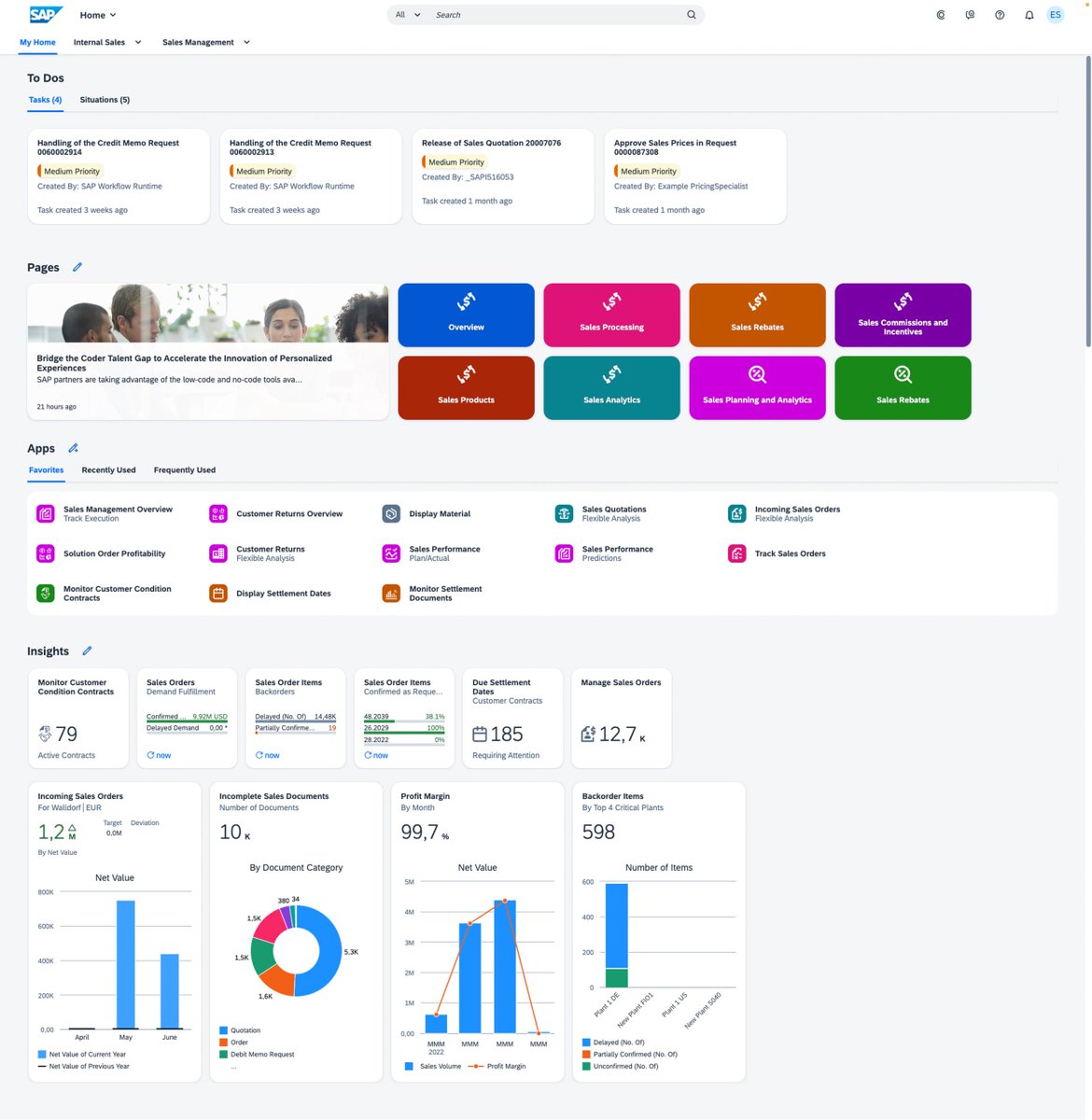Open Monitor Customer Condition Contracts icon
This screenshot has width=1092, height=1120.
click(45, 594)
